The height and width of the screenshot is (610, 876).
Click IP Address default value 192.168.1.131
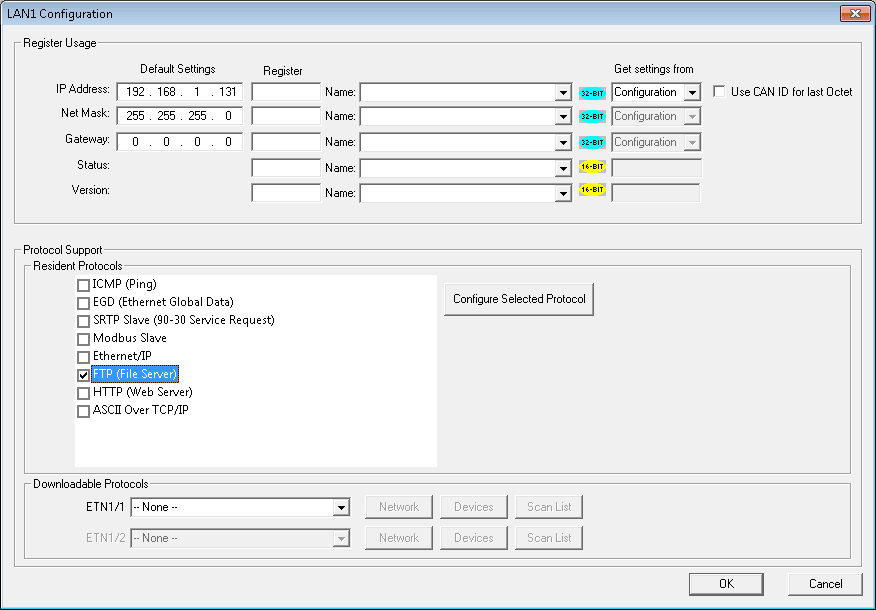tap(180, 92)
